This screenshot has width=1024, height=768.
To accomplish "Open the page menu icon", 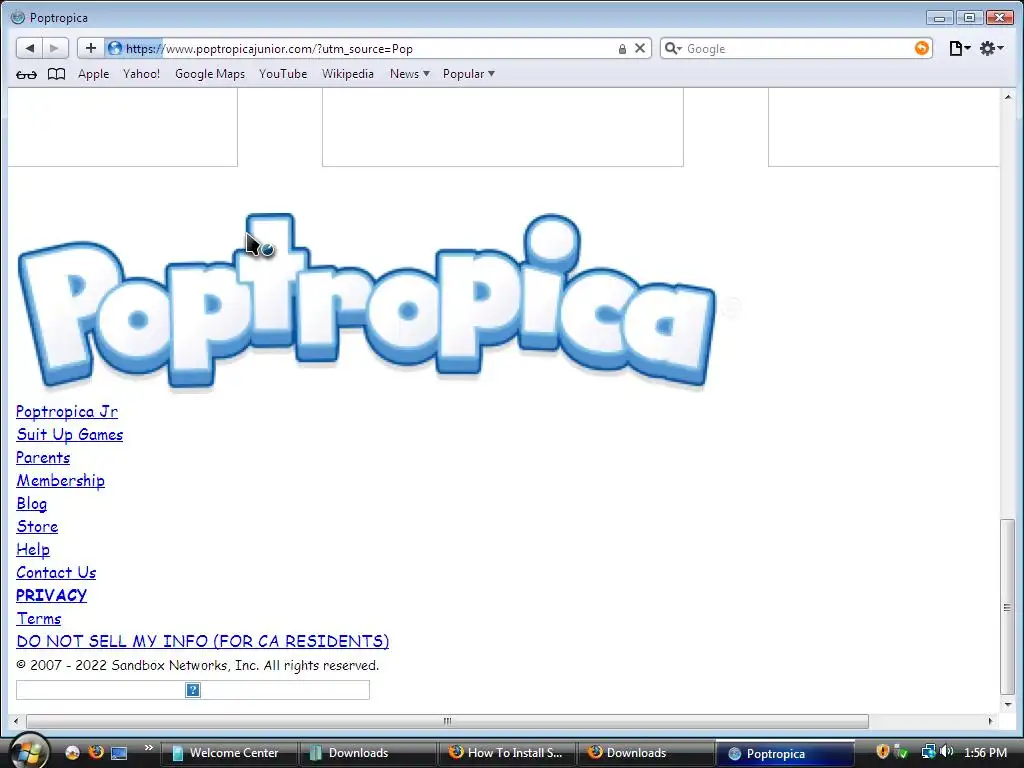I will point(959,48).
